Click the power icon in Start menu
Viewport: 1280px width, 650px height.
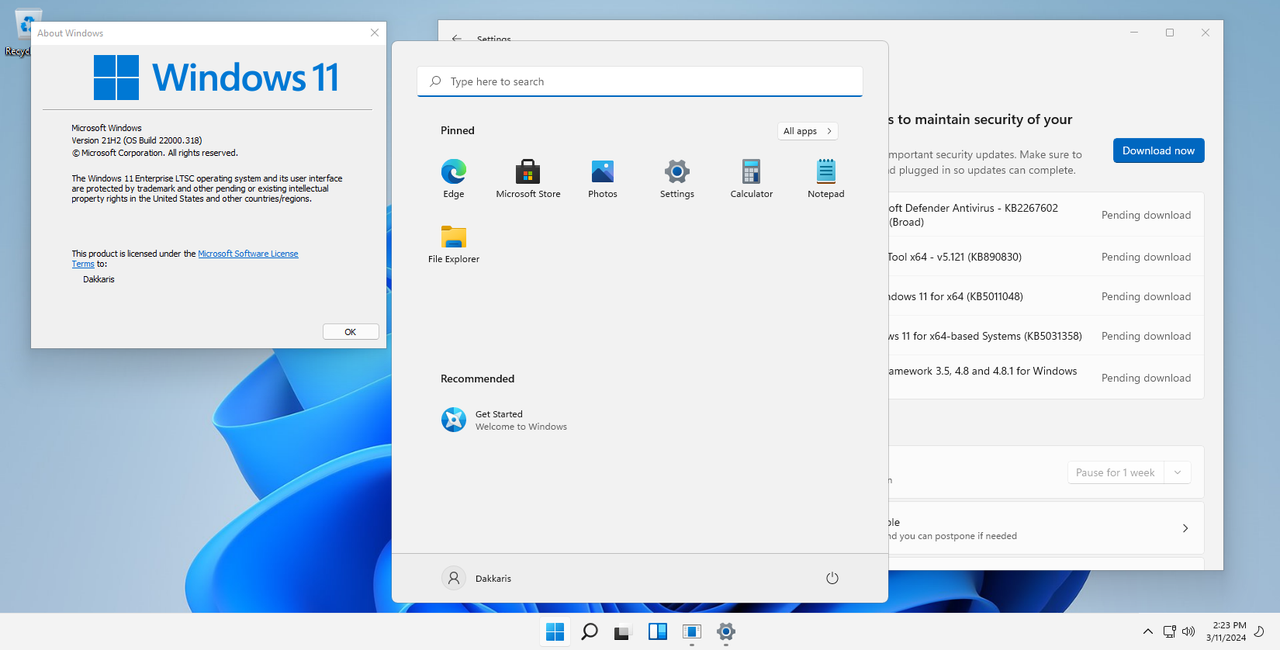tap(832, 578)
